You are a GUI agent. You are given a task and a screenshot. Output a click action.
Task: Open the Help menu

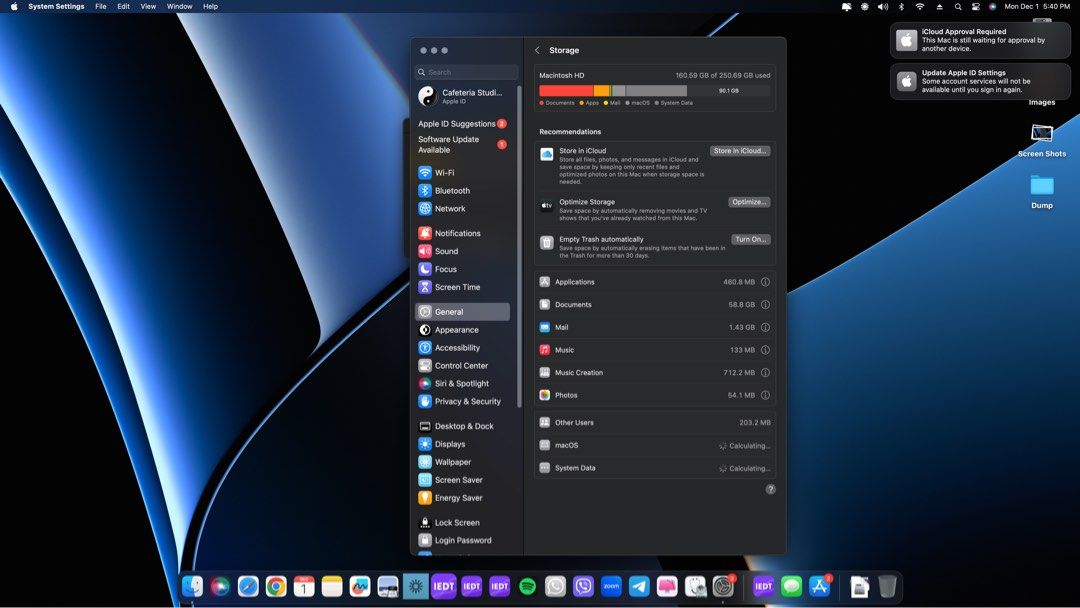coord(210,6)
